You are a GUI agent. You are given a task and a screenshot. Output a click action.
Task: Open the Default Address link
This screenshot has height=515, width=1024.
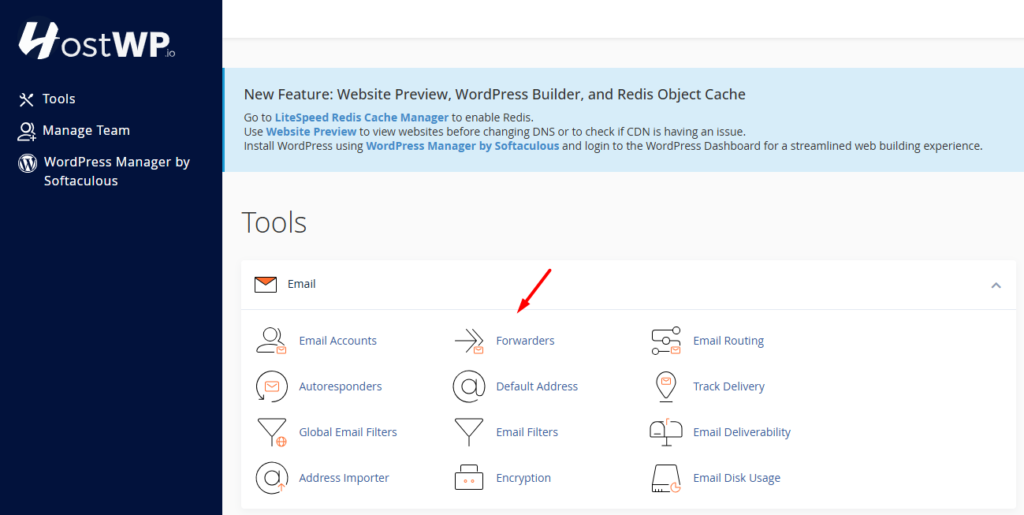point(537,386)
